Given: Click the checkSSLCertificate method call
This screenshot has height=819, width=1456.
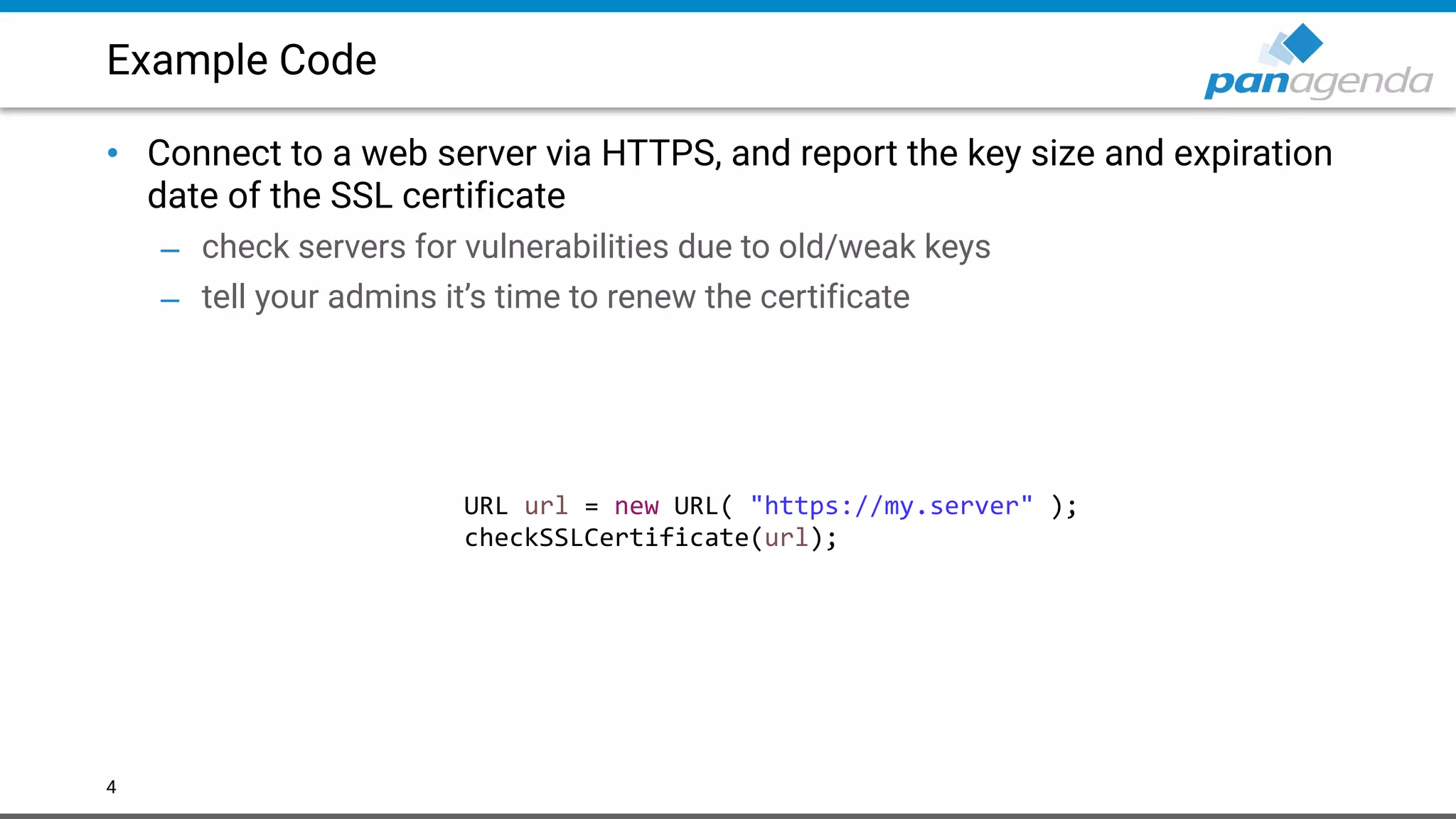Looking at the screenshot, I should coord(606,538).
